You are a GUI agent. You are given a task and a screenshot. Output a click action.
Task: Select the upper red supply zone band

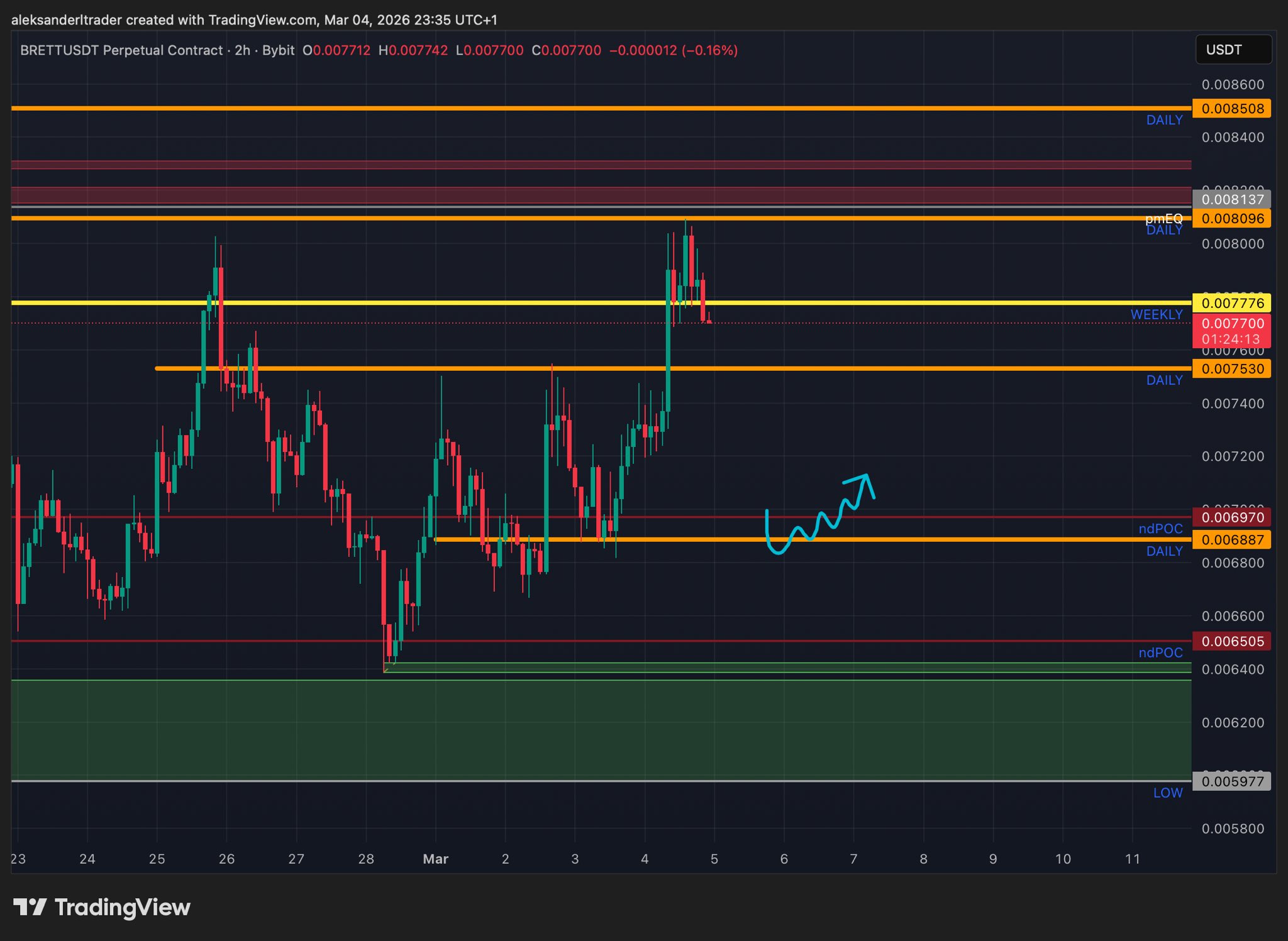(x=597, y=165)
